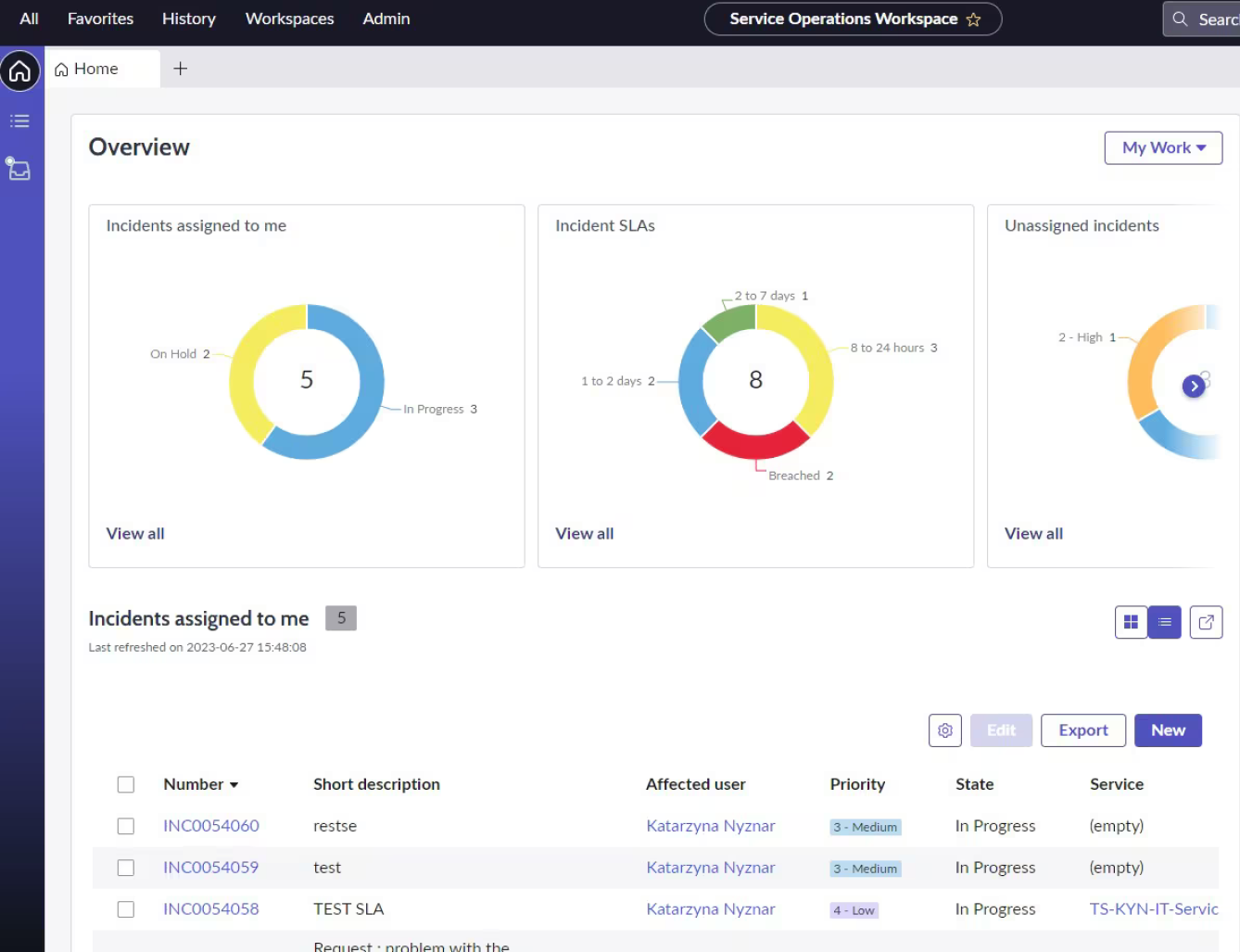Open incident INC0054058 link

tap(210, 909)
